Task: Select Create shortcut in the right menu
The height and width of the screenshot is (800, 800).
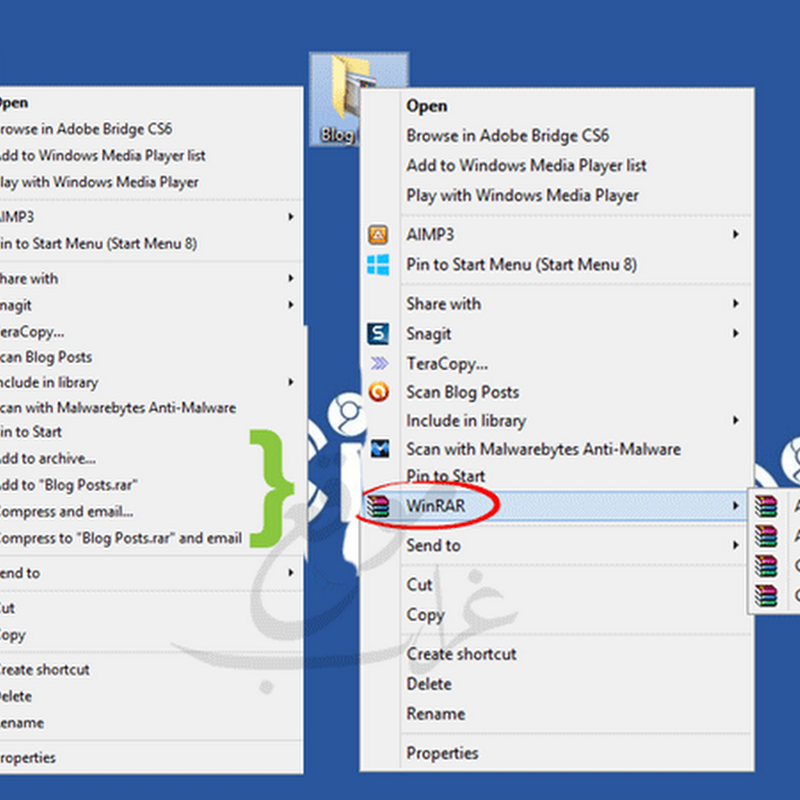Action: [462, 654]
